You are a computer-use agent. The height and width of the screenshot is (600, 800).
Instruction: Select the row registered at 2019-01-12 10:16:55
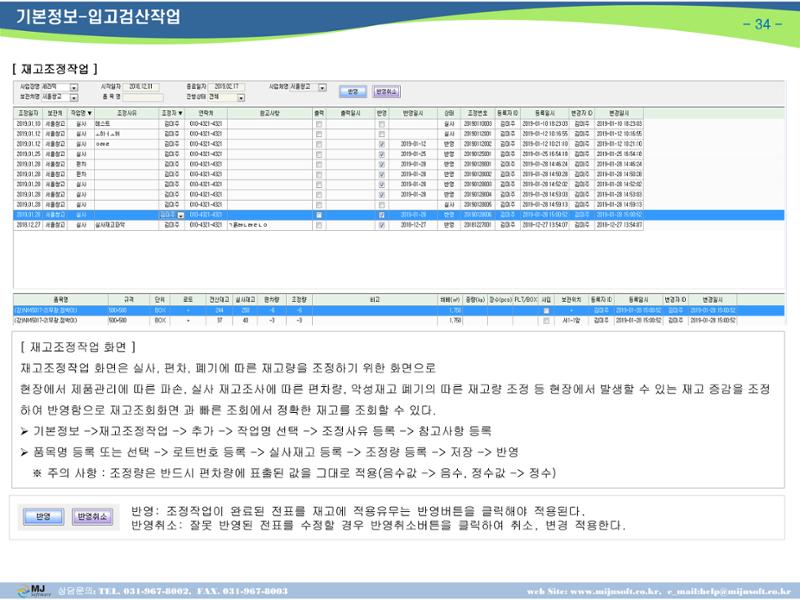point(329,134)
